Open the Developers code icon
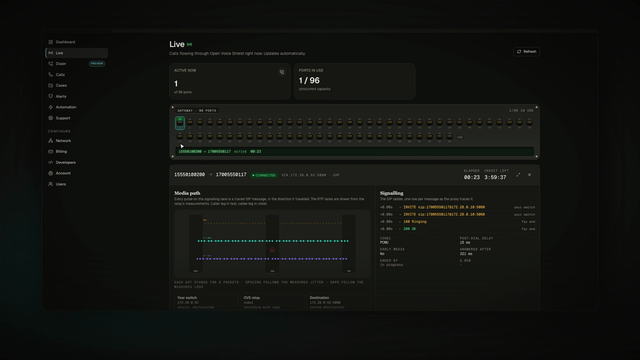Viewport: 640px width, 360px height. click(x=51, y=162)
